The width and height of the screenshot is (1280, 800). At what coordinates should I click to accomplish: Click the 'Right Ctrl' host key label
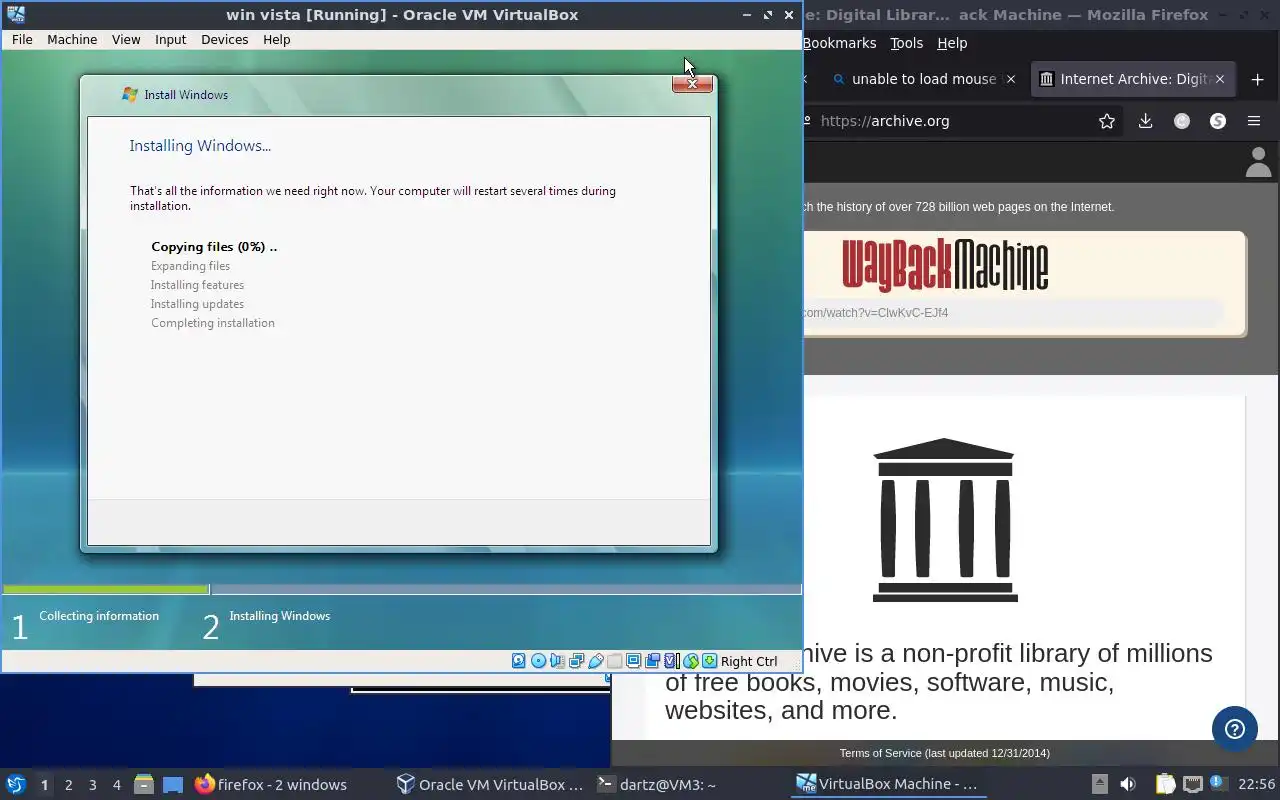tap(749, 661)
